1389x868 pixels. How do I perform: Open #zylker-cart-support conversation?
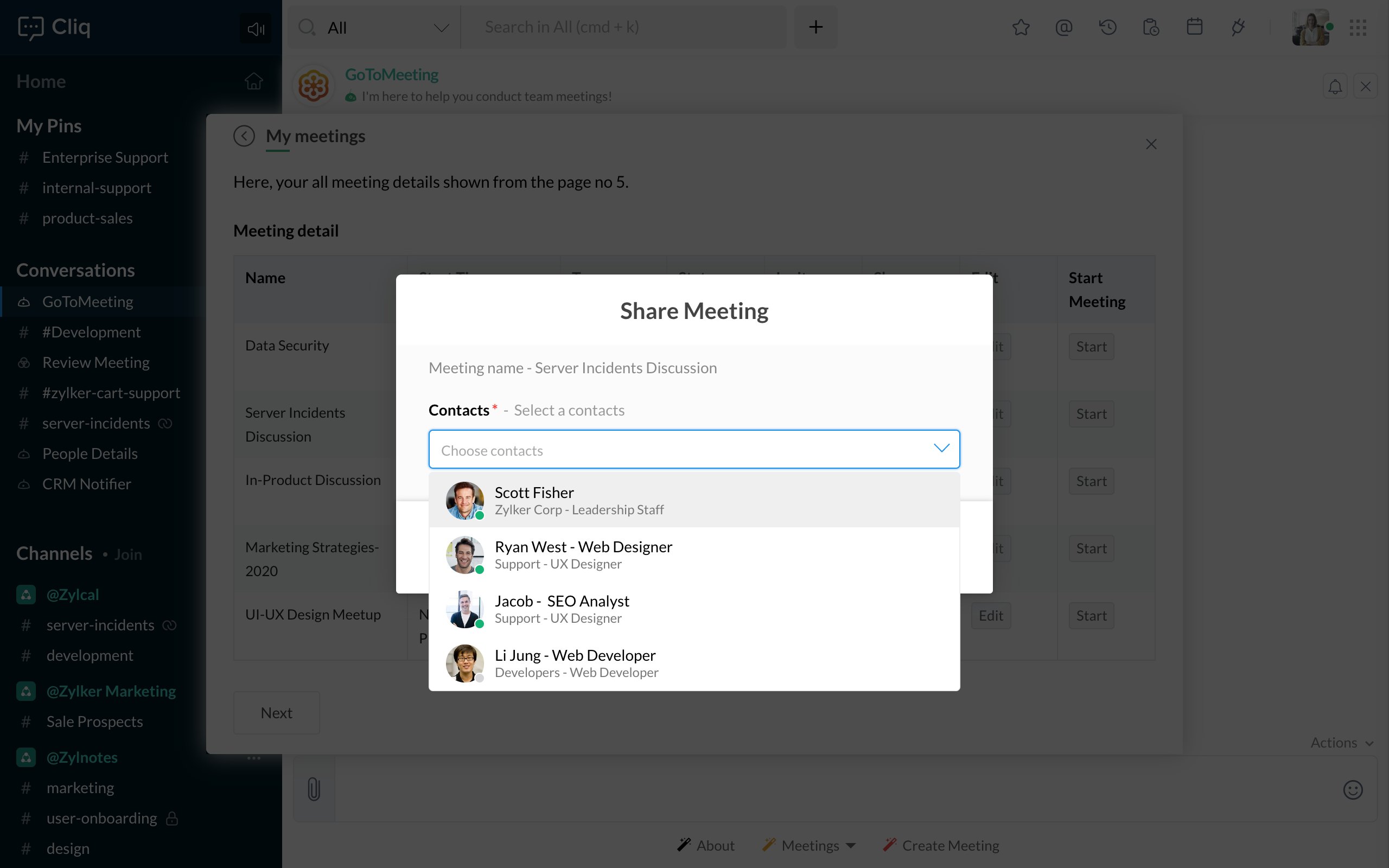pos(111,393)
